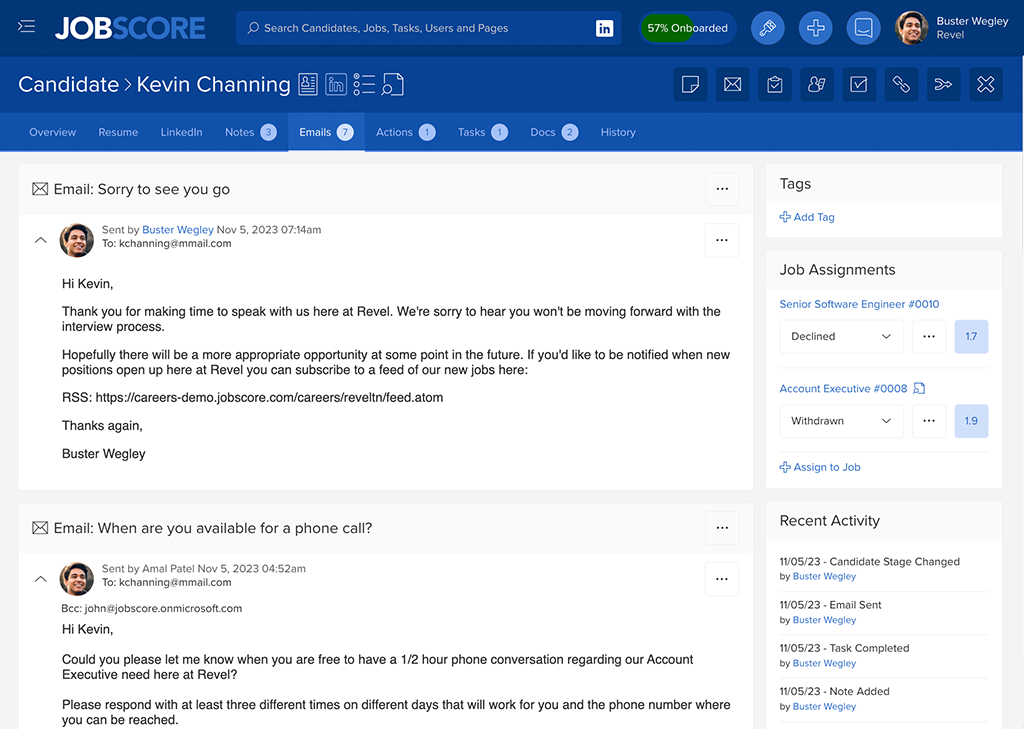The image size is (1024, 729).
Task: Add a note using the sticky note icon
Action: point(690,84)
